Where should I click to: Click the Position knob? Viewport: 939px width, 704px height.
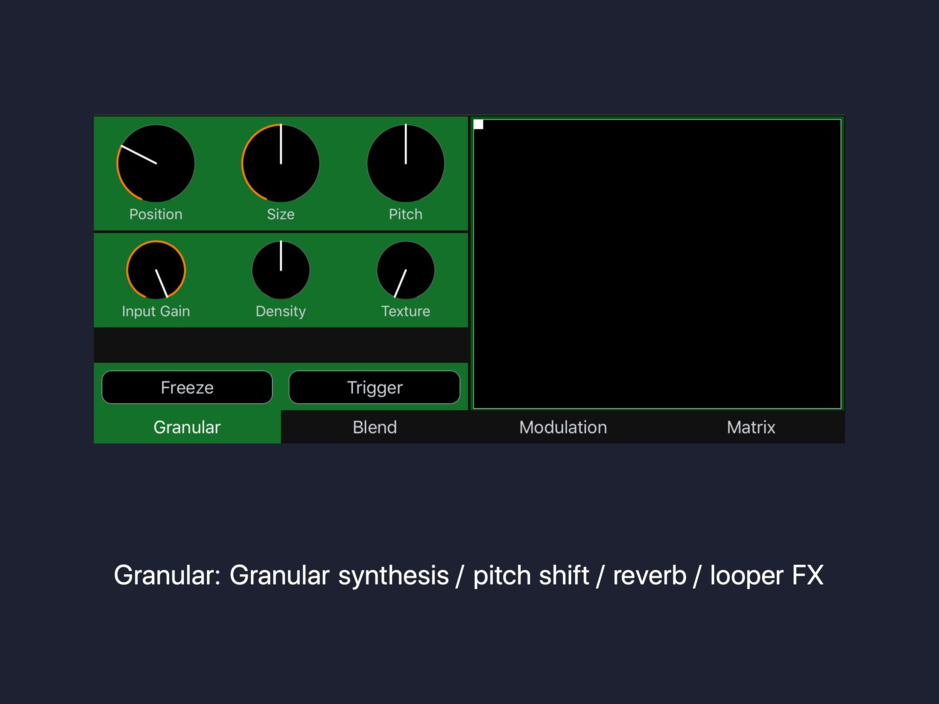156,163
